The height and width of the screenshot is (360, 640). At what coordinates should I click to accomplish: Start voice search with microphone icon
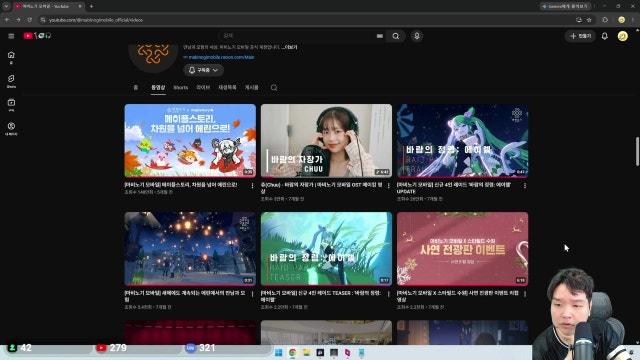click(417, 36)
